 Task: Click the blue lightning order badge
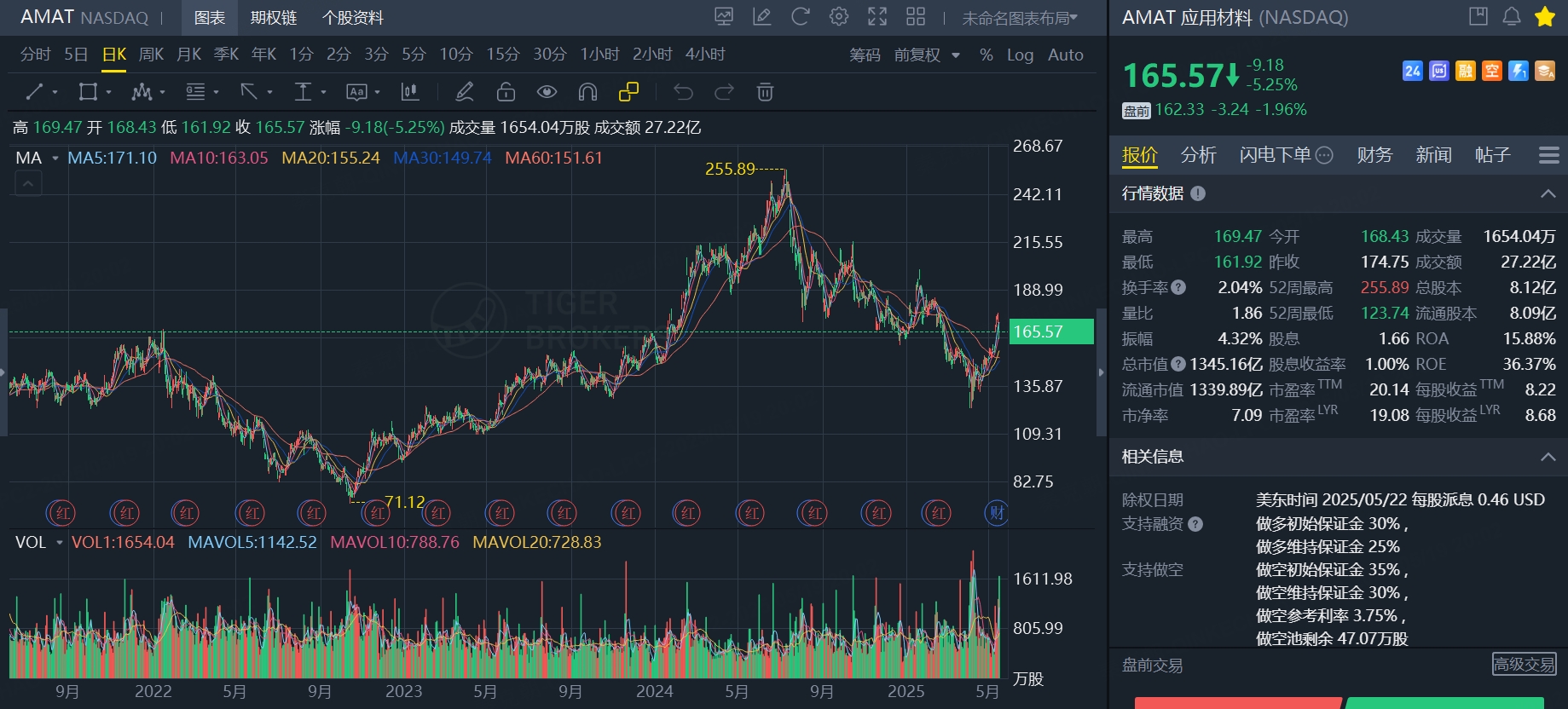[1519, 71]
